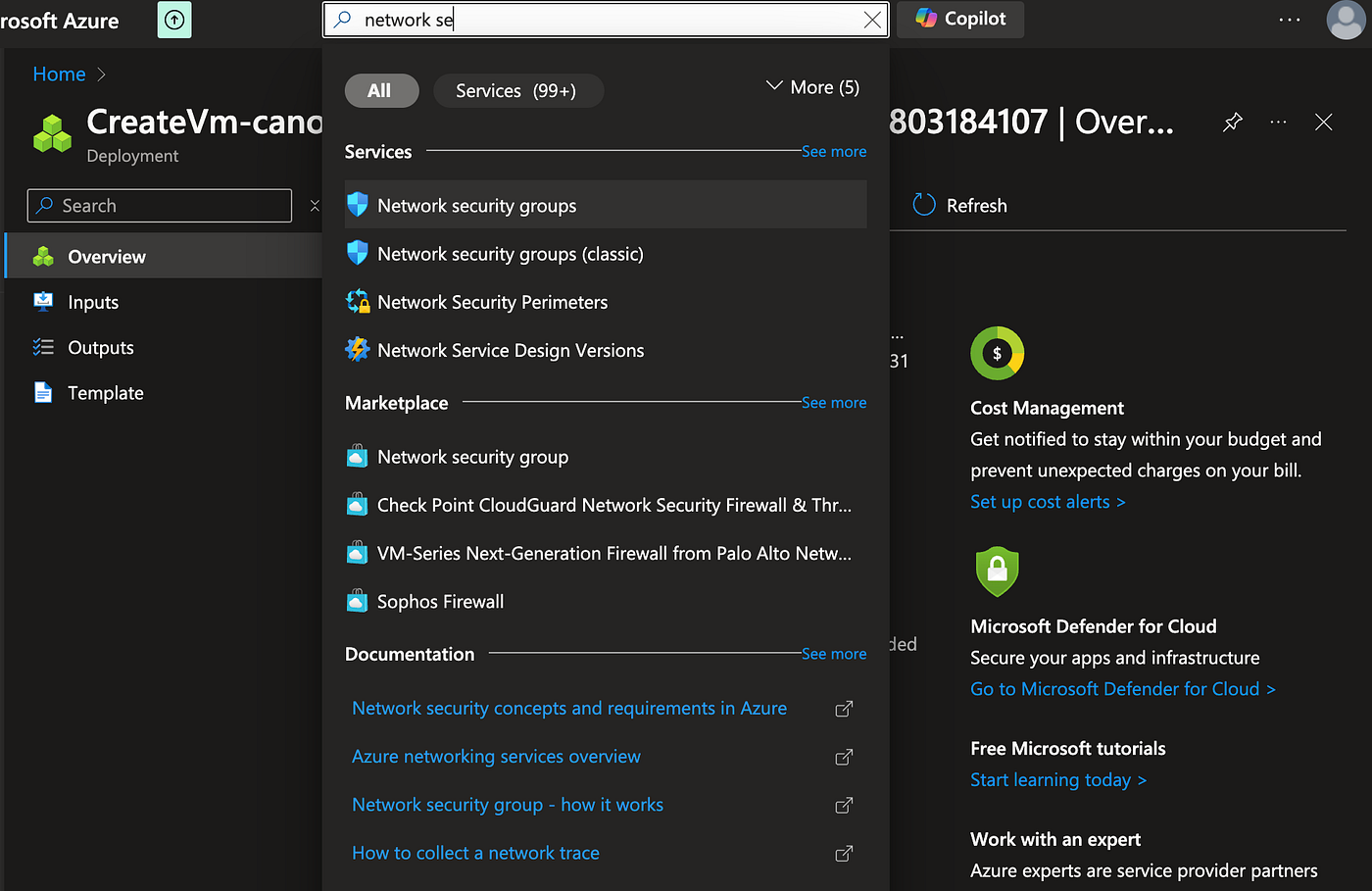1372x891 pixels.
Task: Click external link icon for networking services overview
Action: tap(844, 757)
